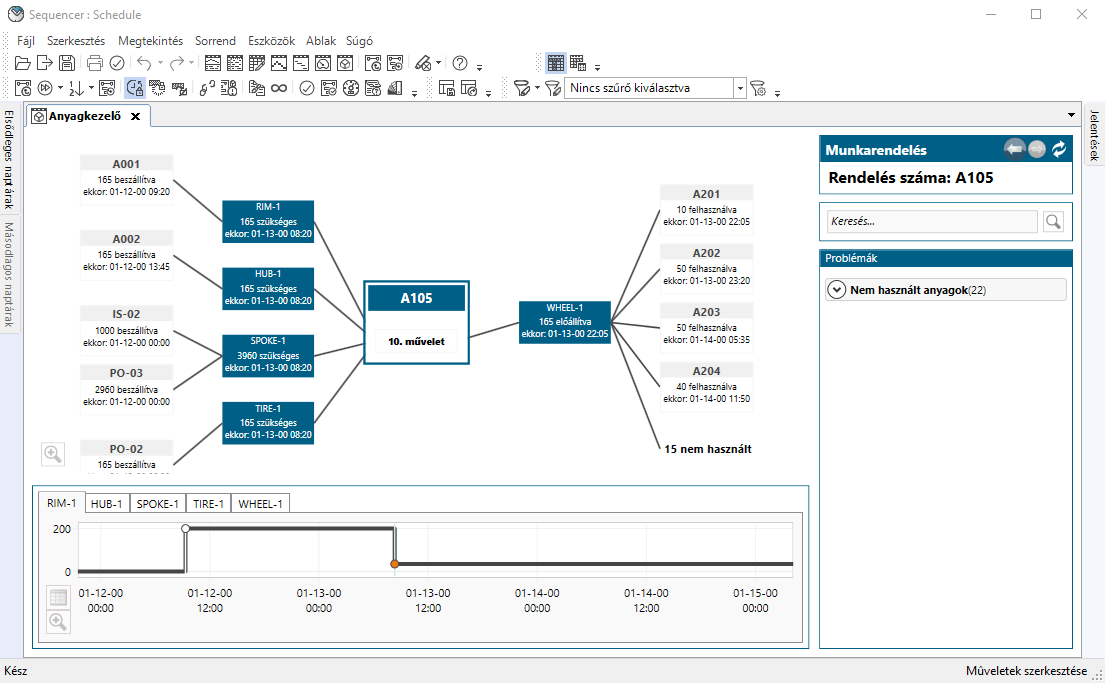This screenshot has height=683, width=1105.
Task: Expand the 'Nem használt anyagok' problems group
Action: point(837,290)
